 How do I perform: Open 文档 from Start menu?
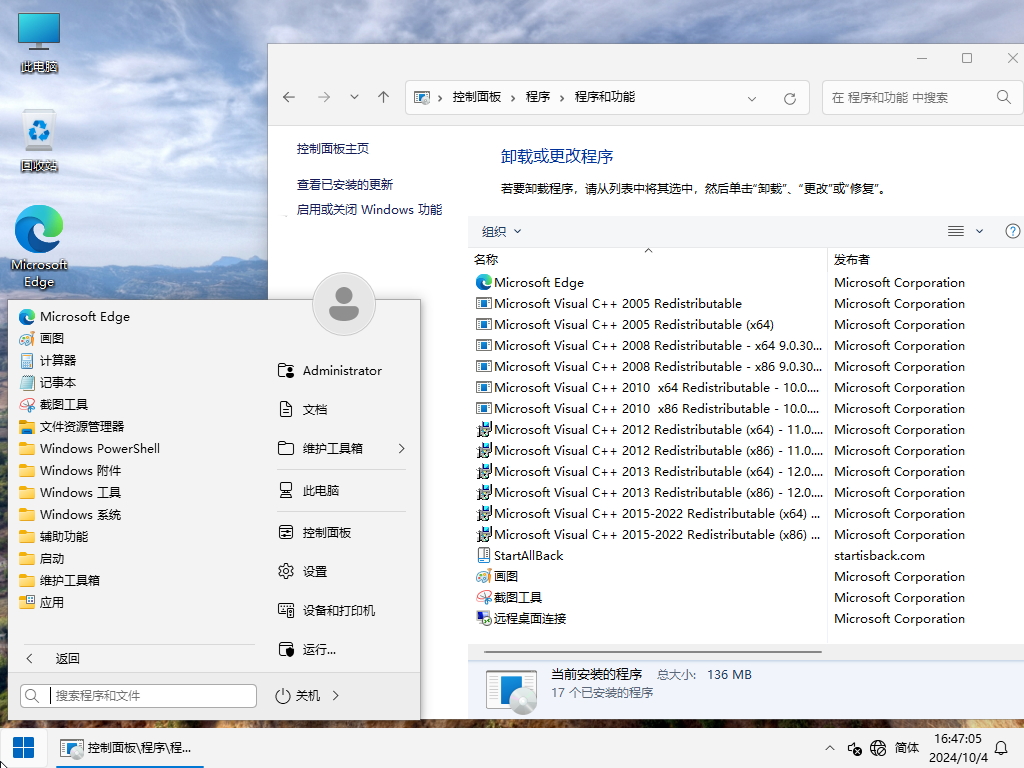pos(302,409)
